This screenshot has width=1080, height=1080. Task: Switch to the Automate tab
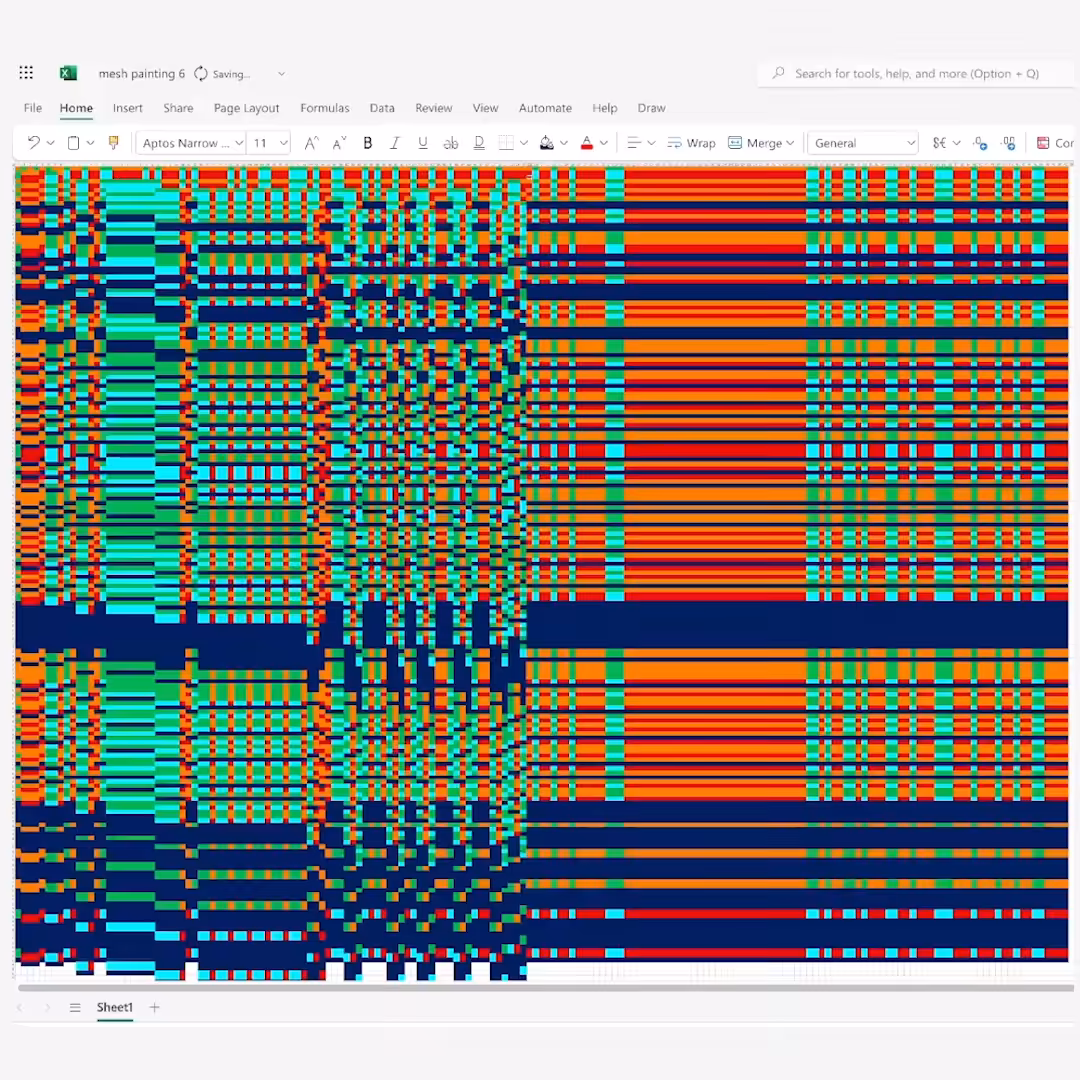[x=545, y=108]
